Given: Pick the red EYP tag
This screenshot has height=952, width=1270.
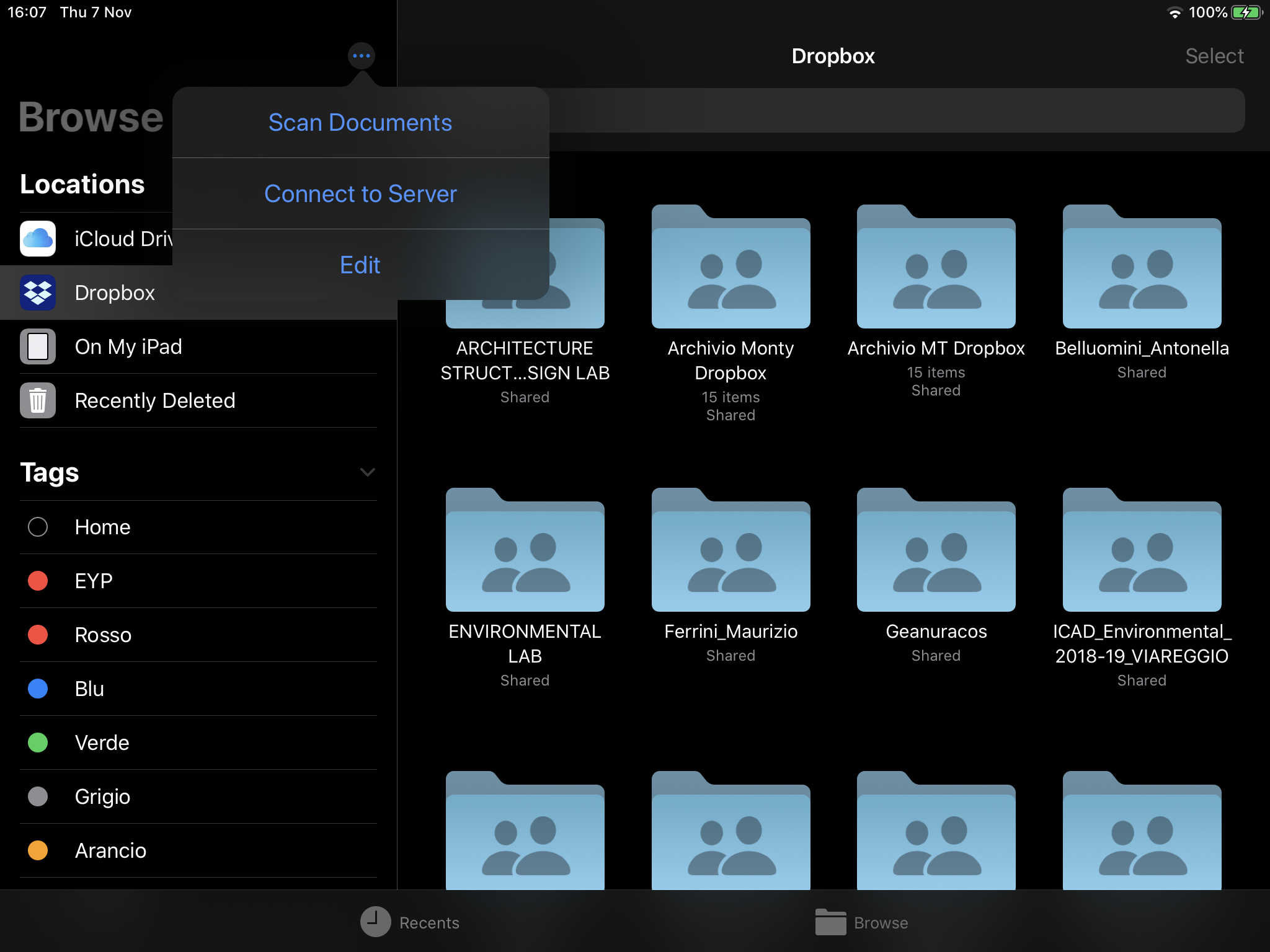Looking at the screenshot, I should [x=38, y=581].
